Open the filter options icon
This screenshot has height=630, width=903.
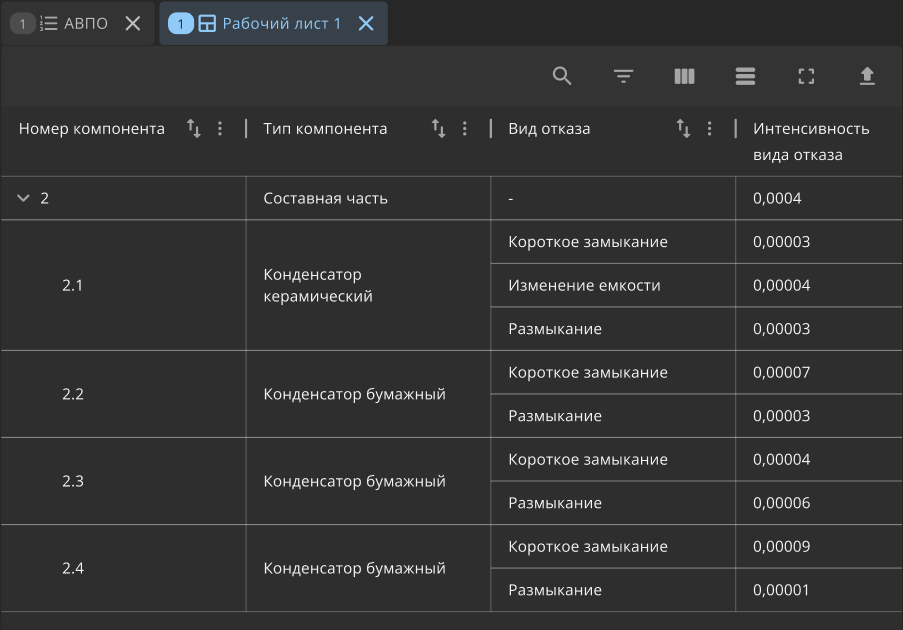coord(623,76)
